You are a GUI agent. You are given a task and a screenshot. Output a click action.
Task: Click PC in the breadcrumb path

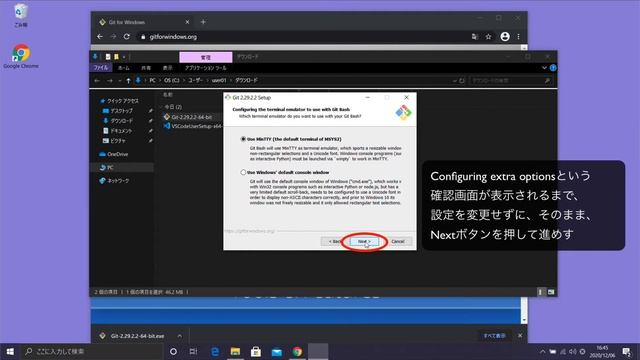[x=152, y=80]
